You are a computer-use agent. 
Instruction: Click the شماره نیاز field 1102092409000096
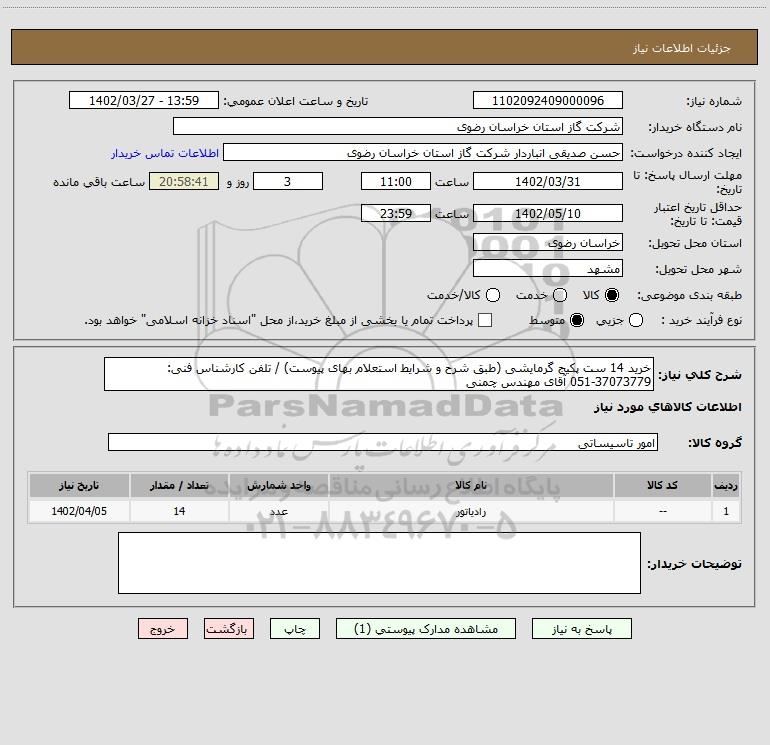(548, 100)
